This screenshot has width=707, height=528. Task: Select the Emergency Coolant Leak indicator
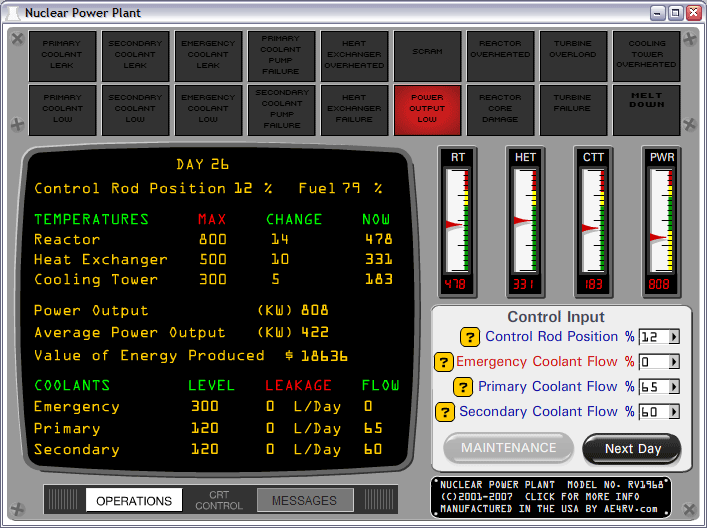tap(208, 56)
